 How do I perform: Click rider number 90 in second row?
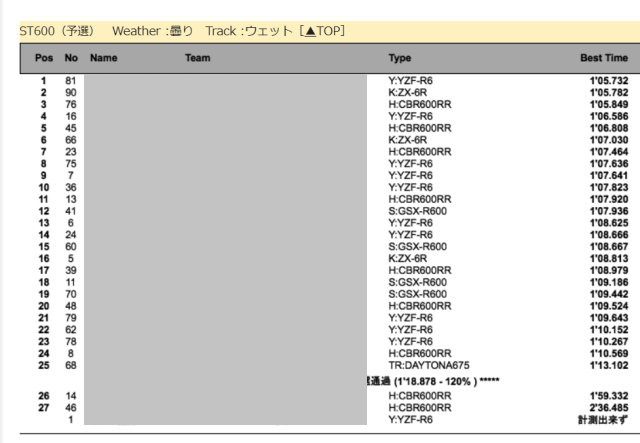[71, 92]
